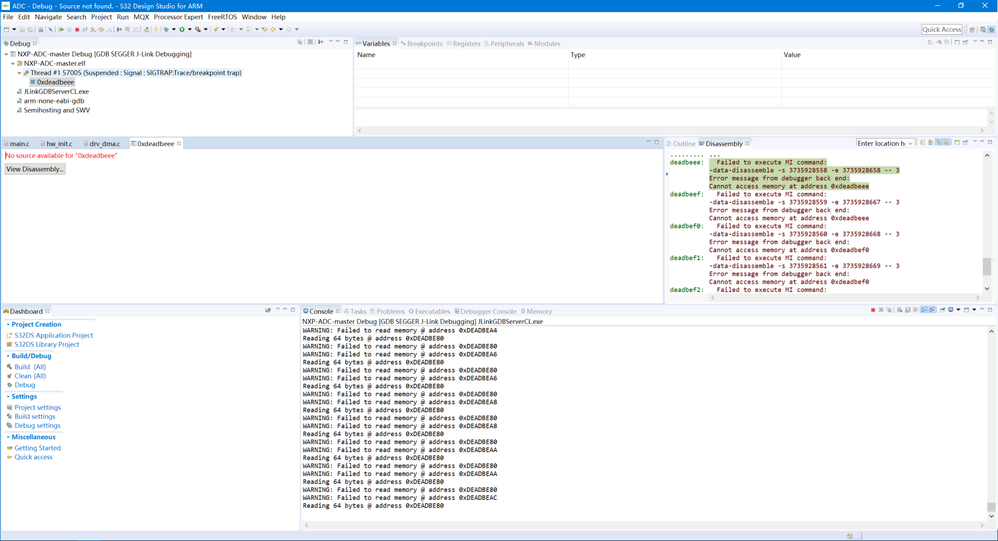Open Disassembly view menu triangle

[975, 141]
